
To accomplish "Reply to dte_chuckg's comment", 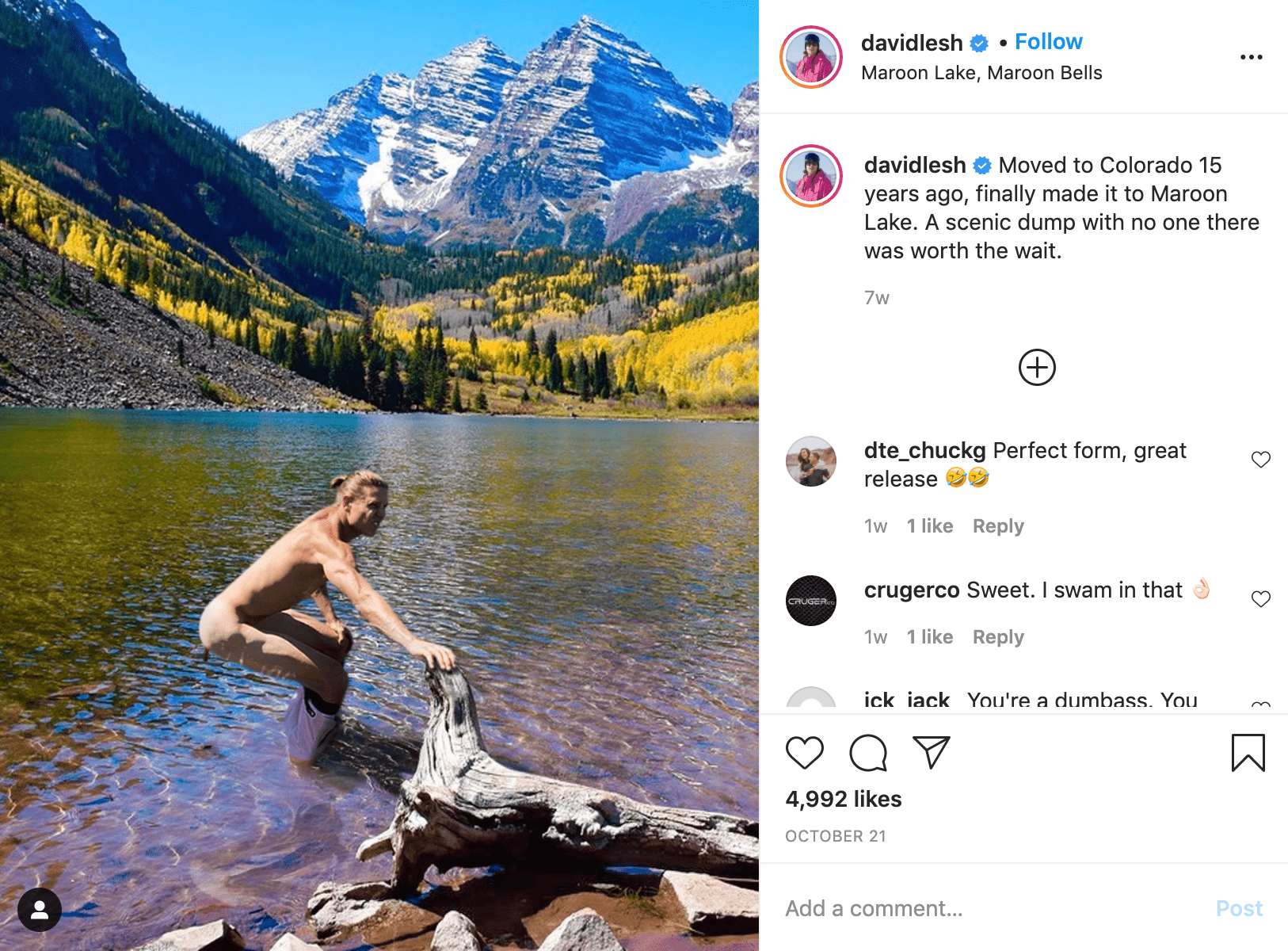I will coord(998,526).
